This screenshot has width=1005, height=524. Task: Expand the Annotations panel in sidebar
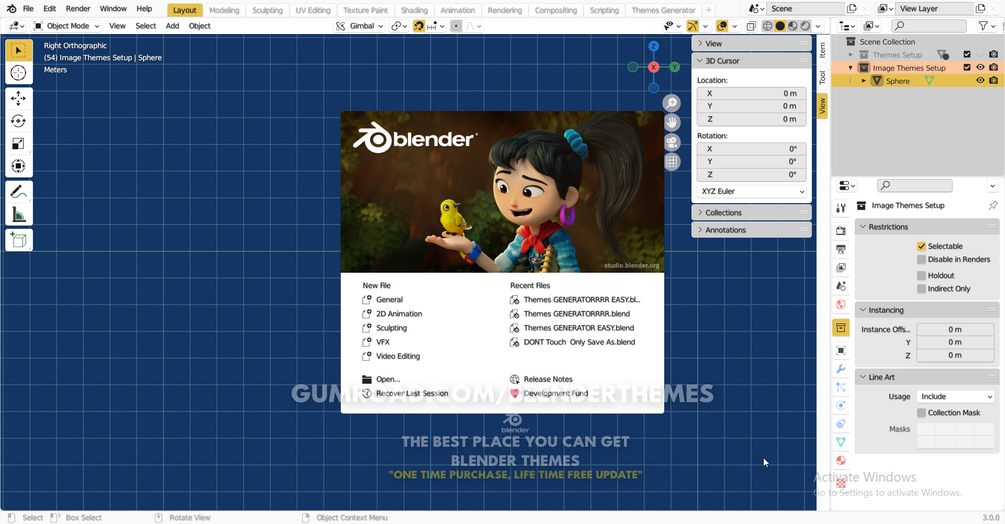751,230
